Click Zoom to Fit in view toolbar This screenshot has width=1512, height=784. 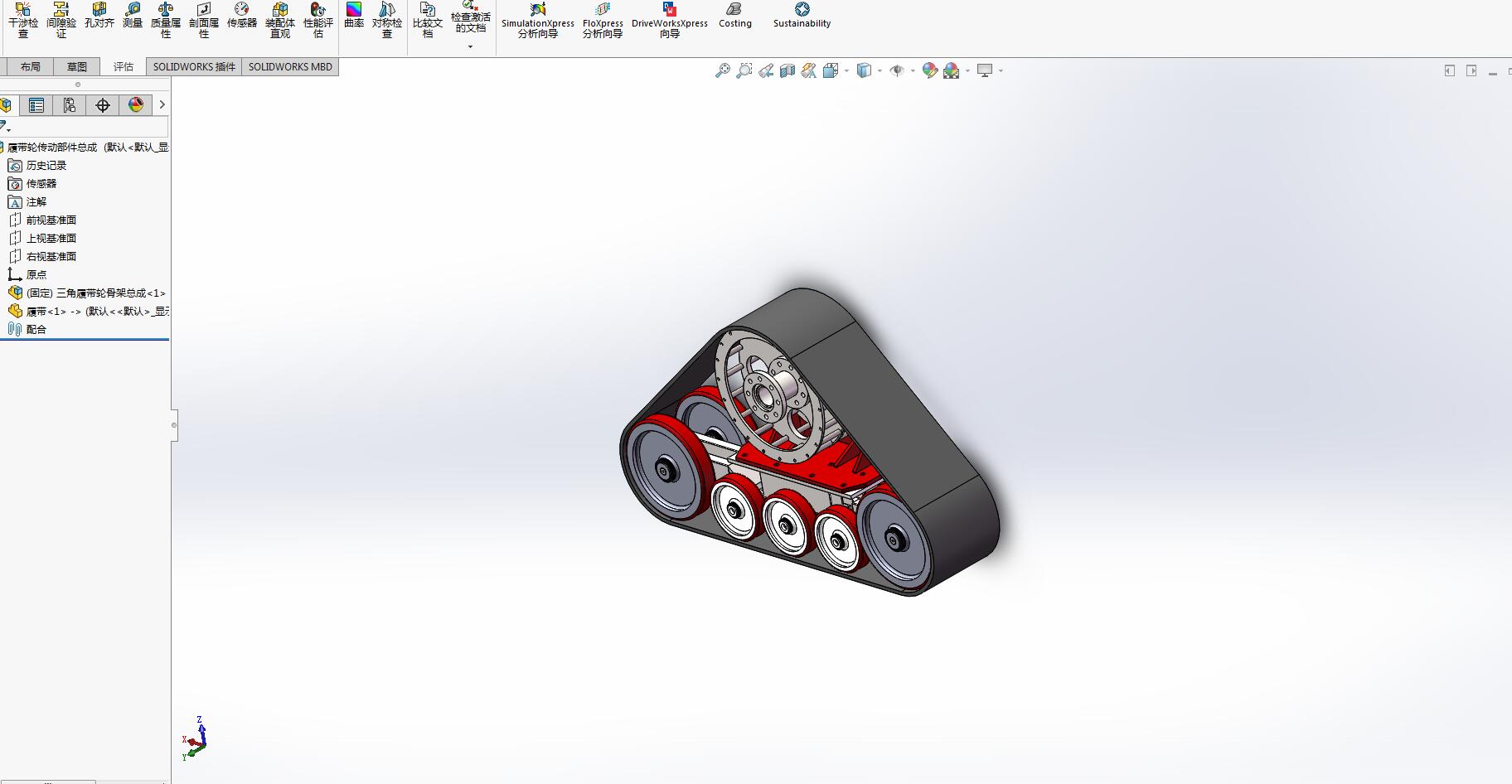723,71
